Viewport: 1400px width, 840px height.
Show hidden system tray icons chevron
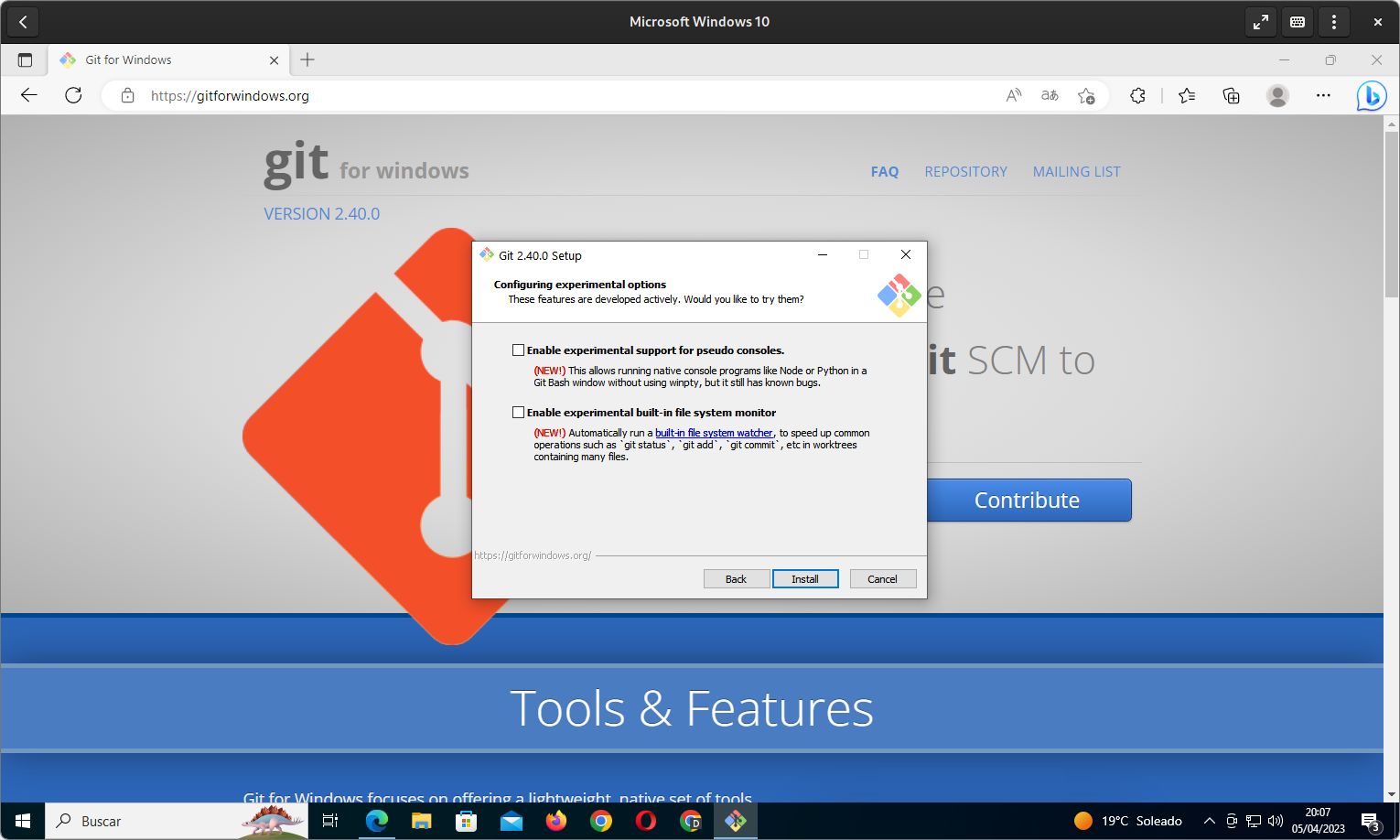tap(1209, 821)
